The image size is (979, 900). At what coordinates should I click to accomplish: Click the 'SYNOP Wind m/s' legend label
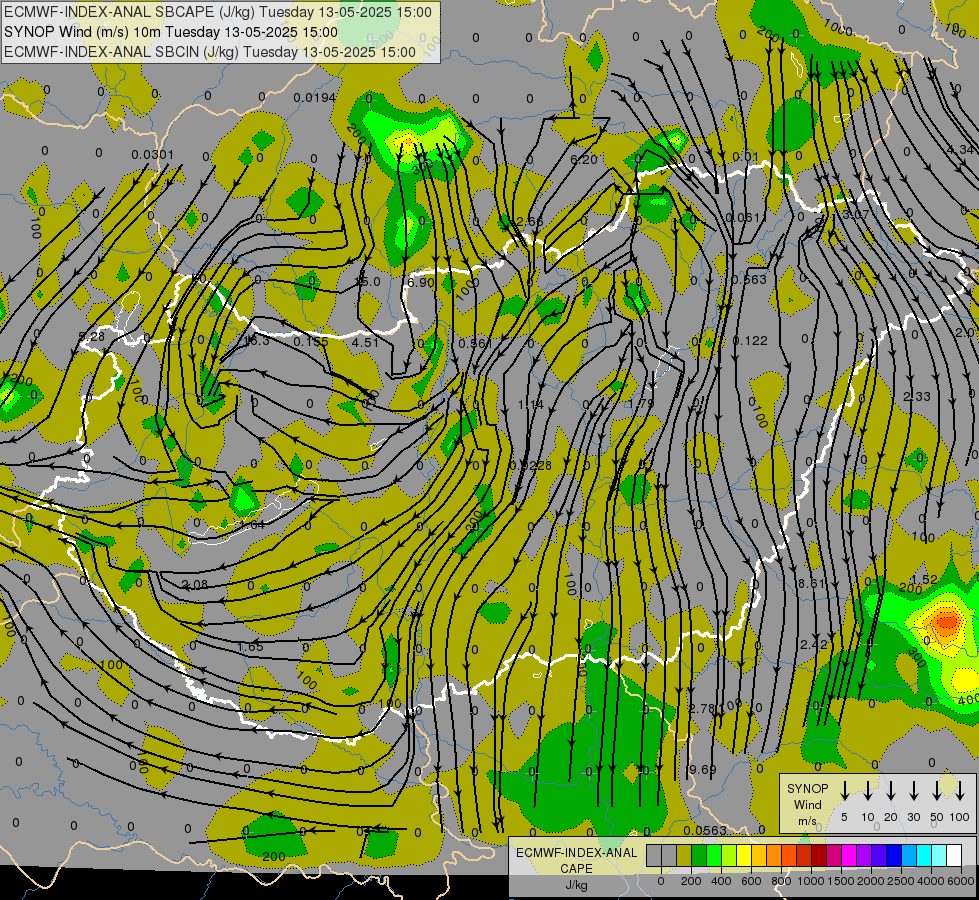[x=807, y=804]
